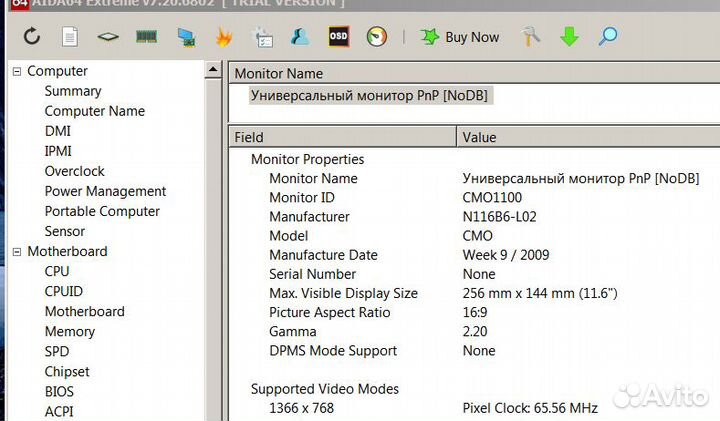This screenshot has height=421, width=720.
Task: Select the Monitor Properties group row
Action: click(308, 159)
